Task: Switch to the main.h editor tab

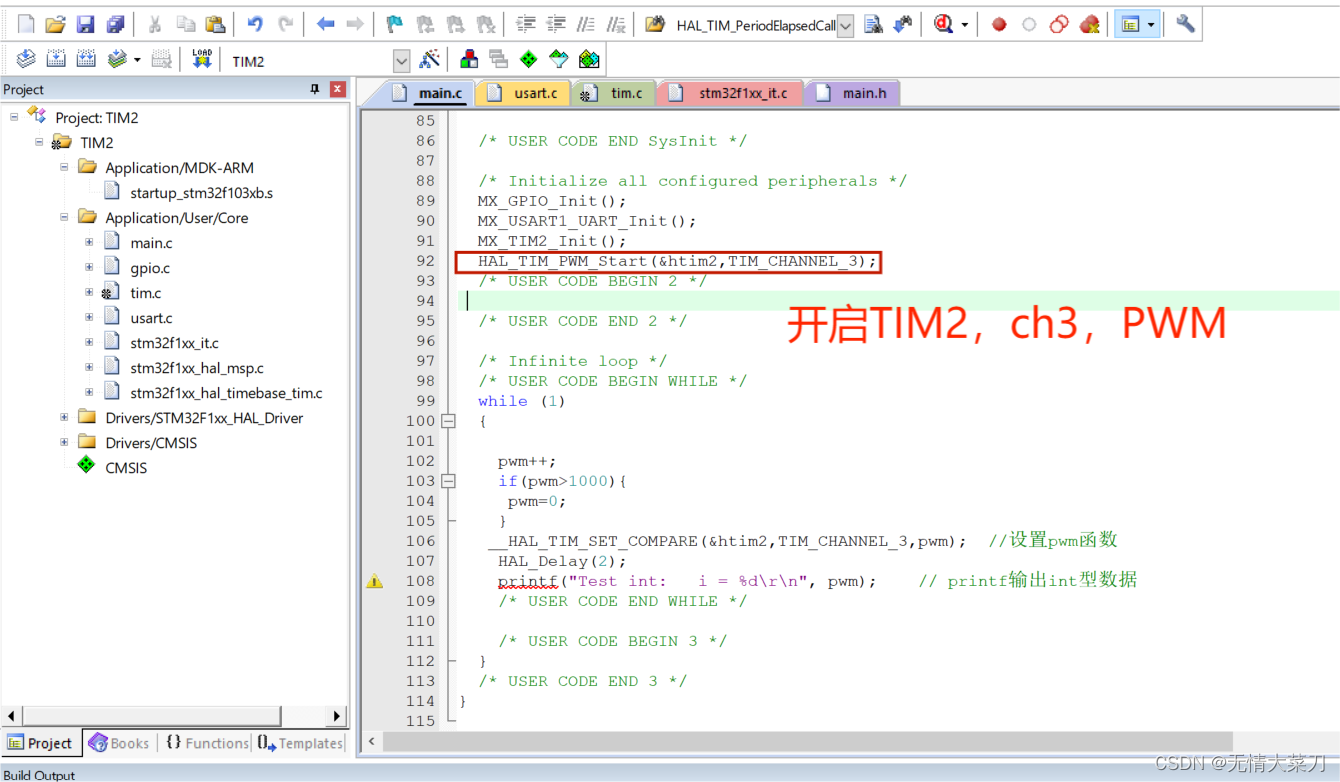Action: 853,93
